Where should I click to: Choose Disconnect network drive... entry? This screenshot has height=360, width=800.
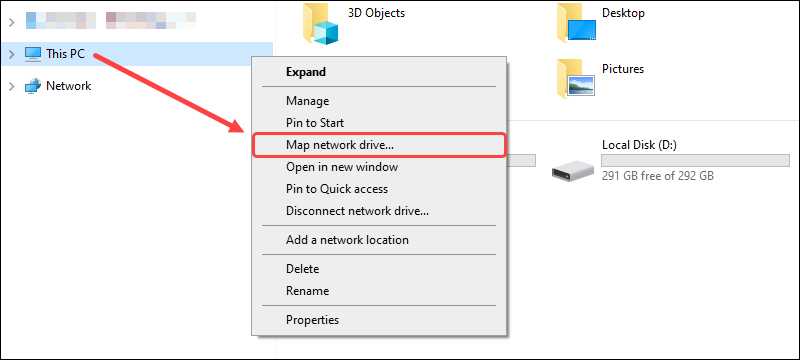[x=379, y=211]
